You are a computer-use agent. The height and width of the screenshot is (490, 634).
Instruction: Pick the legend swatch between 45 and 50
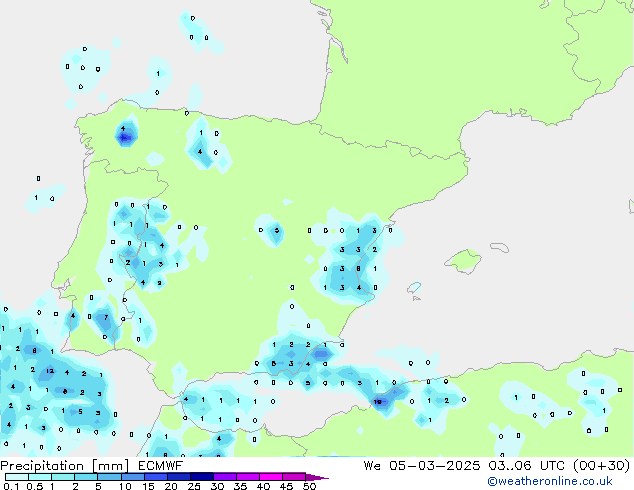point(294,477)
